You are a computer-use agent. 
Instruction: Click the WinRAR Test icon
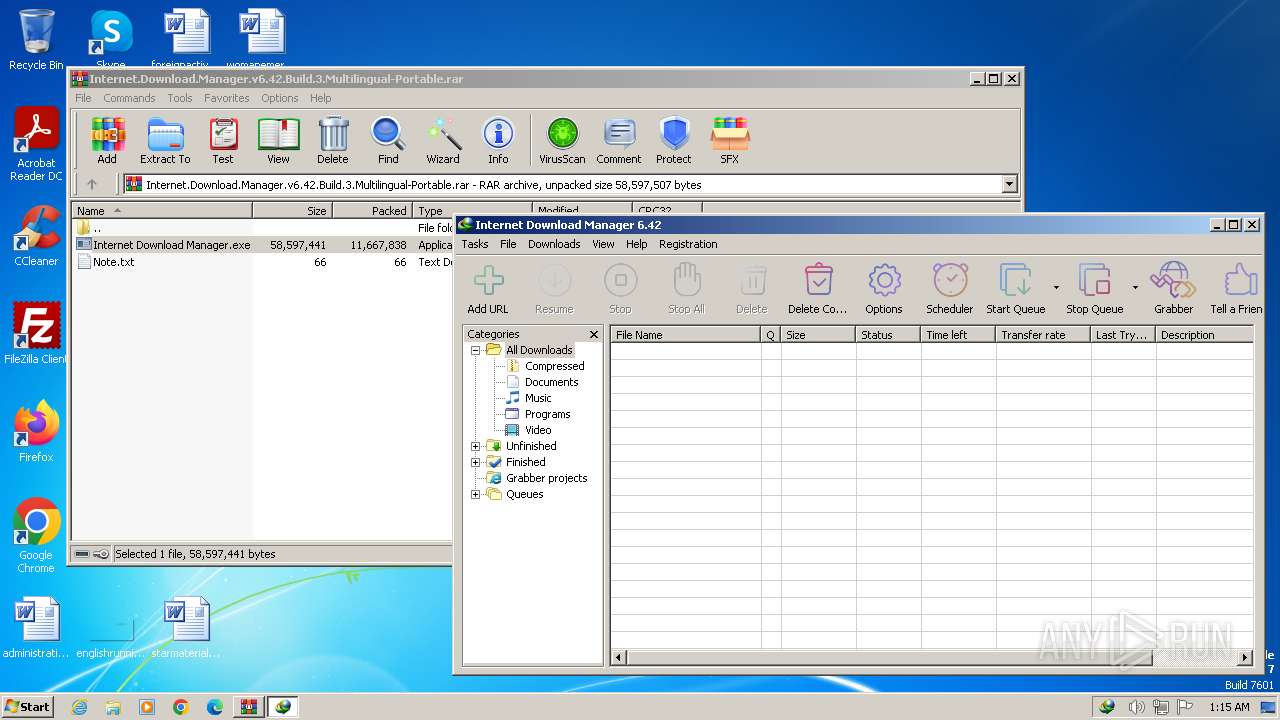pyautogui.click(x=223, y=141)
